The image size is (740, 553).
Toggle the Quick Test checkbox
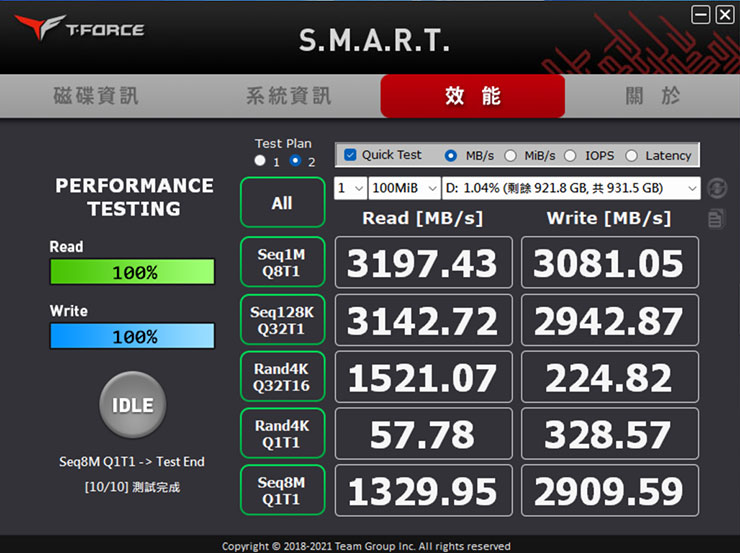[x=350, y=155]
